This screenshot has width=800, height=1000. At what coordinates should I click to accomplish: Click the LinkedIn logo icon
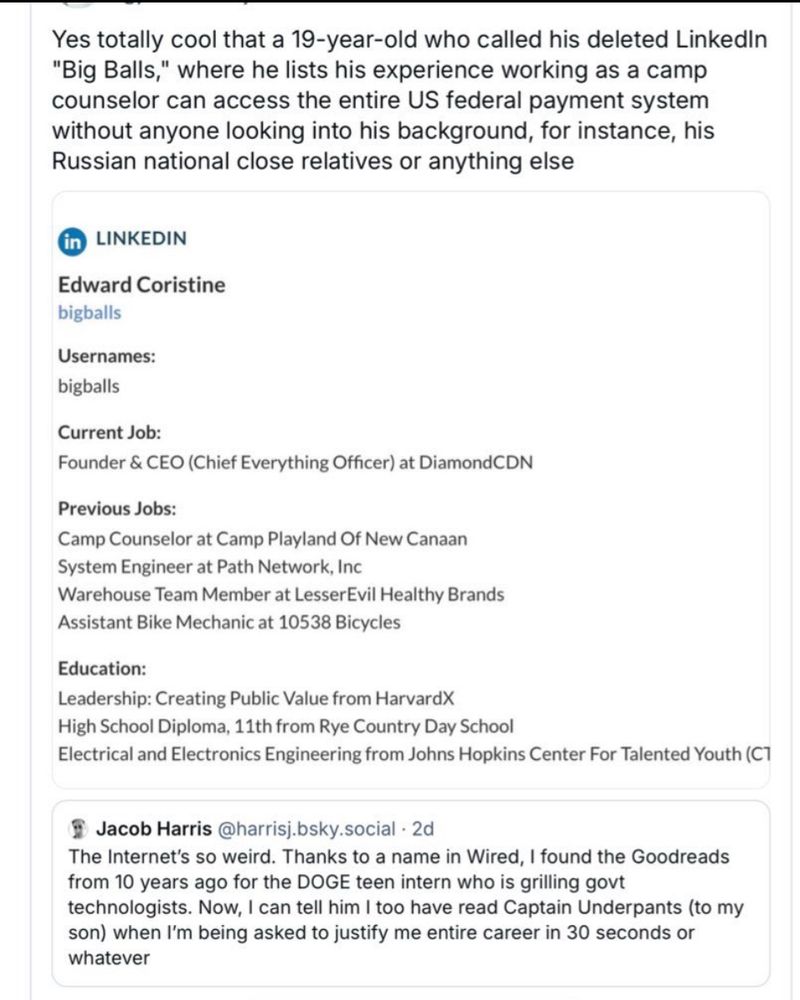[72, 242]
